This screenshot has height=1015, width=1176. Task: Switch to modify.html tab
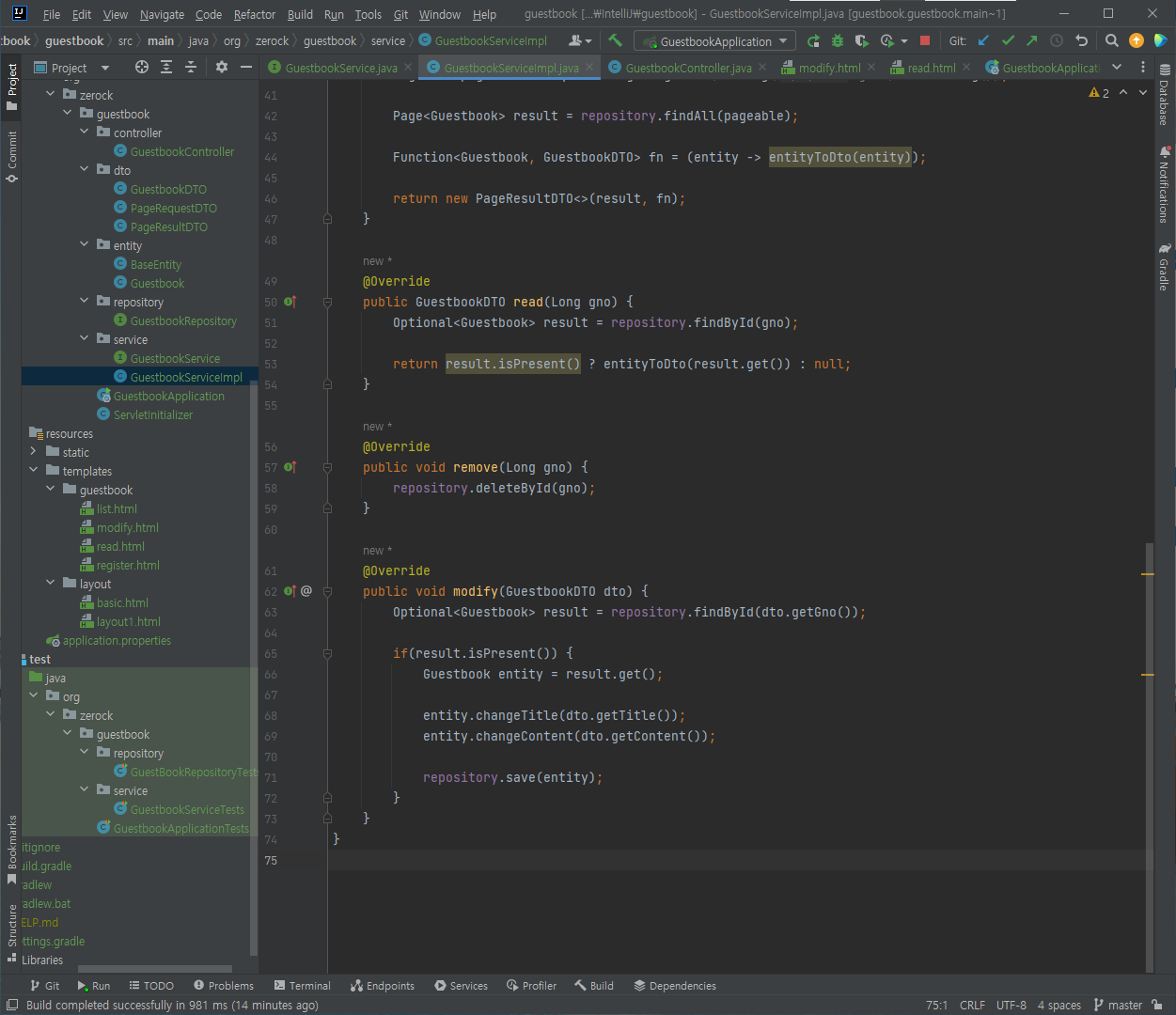point(829,68)
